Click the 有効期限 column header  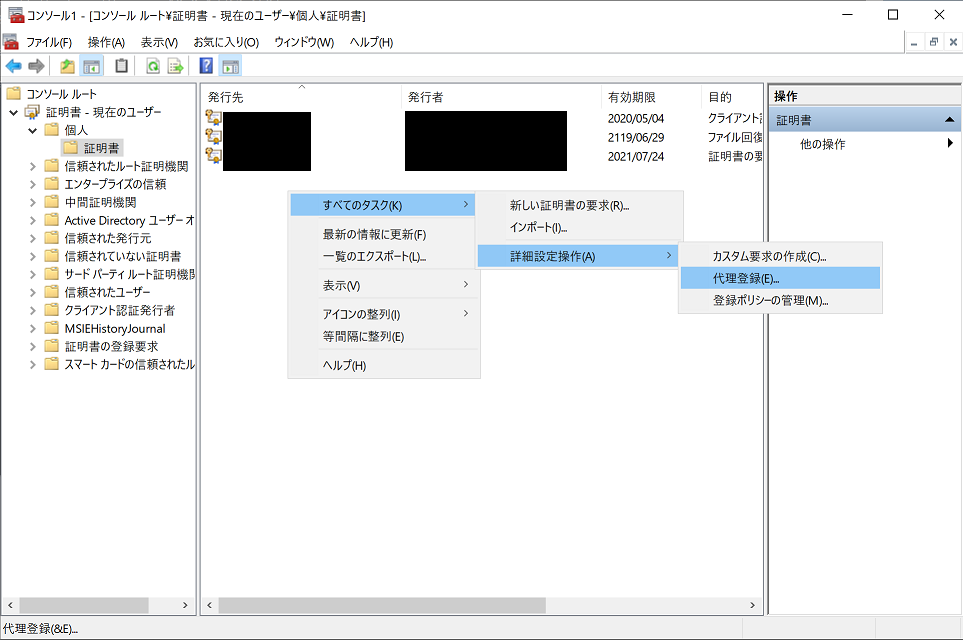[x=632, y=97]
